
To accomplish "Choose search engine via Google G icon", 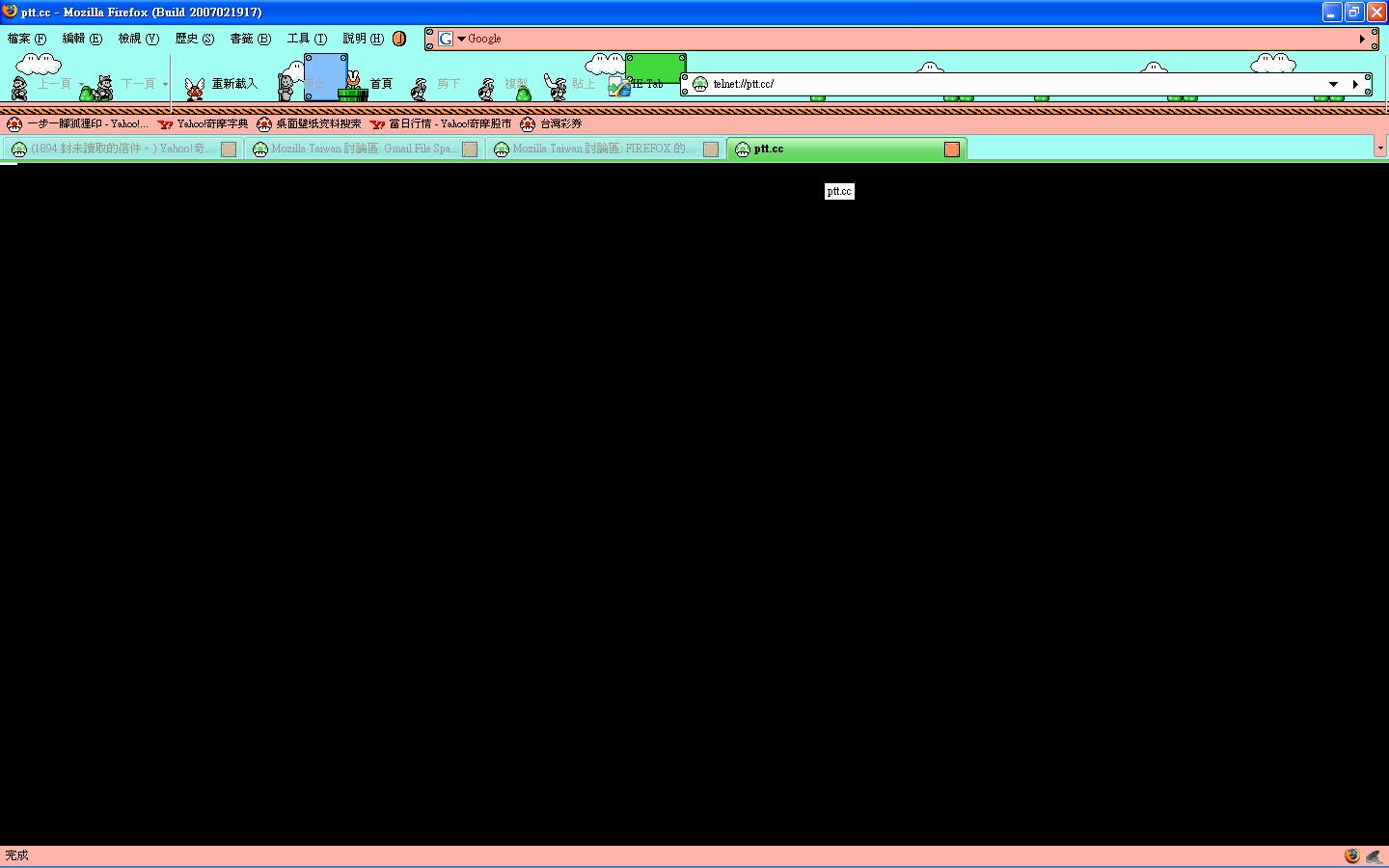I will click(446, 39).
